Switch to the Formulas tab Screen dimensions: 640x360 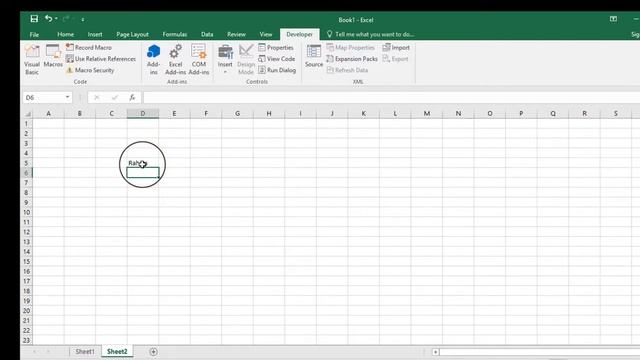tap(175, 34)
